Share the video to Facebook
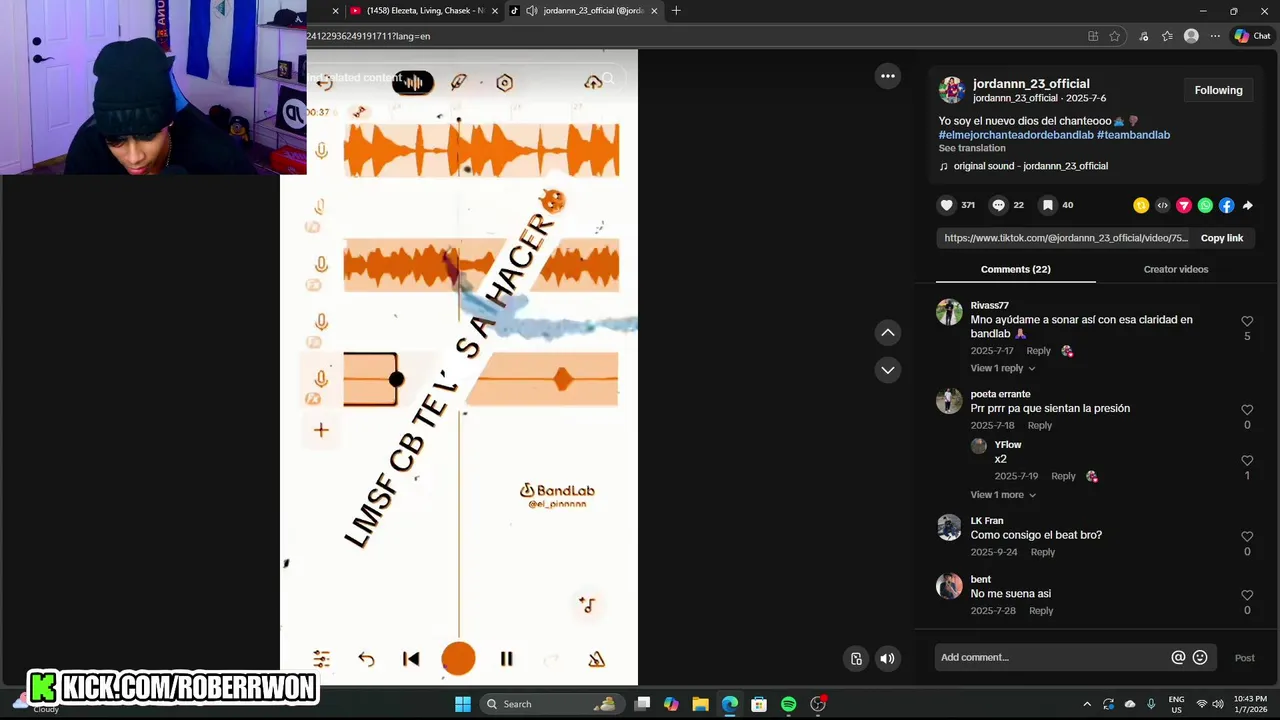1280x720 pixels. pyautogui.click(x=1226, y=205)
